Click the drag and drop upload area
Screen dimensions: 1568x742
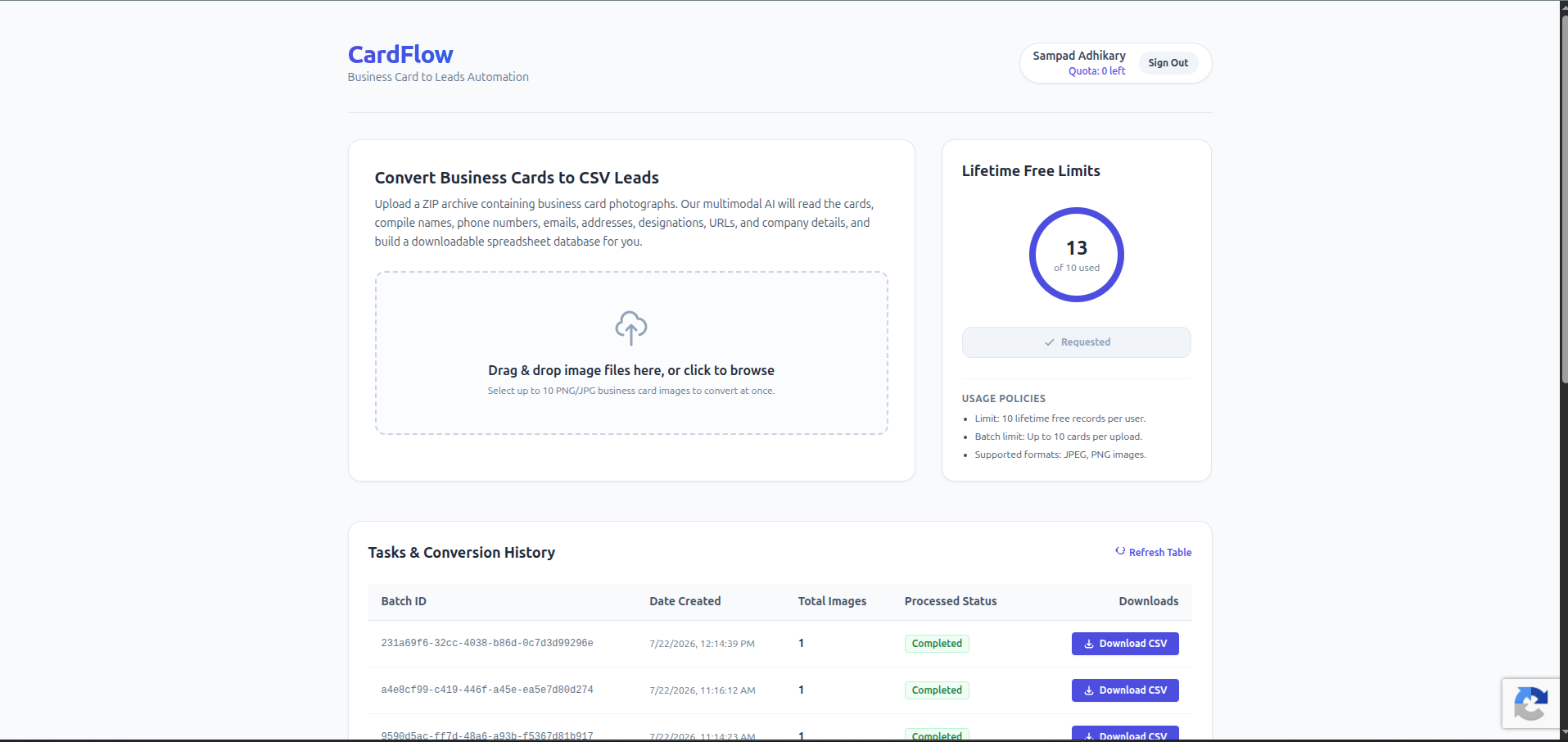(631, 353)
